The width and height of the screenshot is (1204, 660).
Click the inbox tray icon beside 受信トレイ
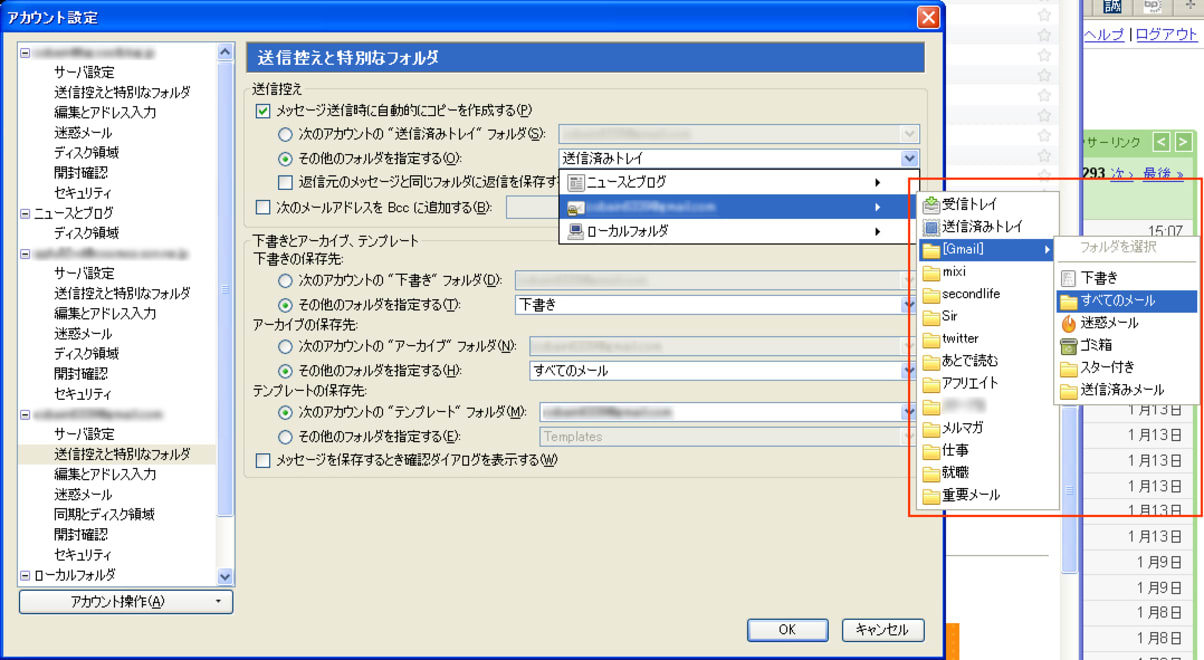coord(931,205)
